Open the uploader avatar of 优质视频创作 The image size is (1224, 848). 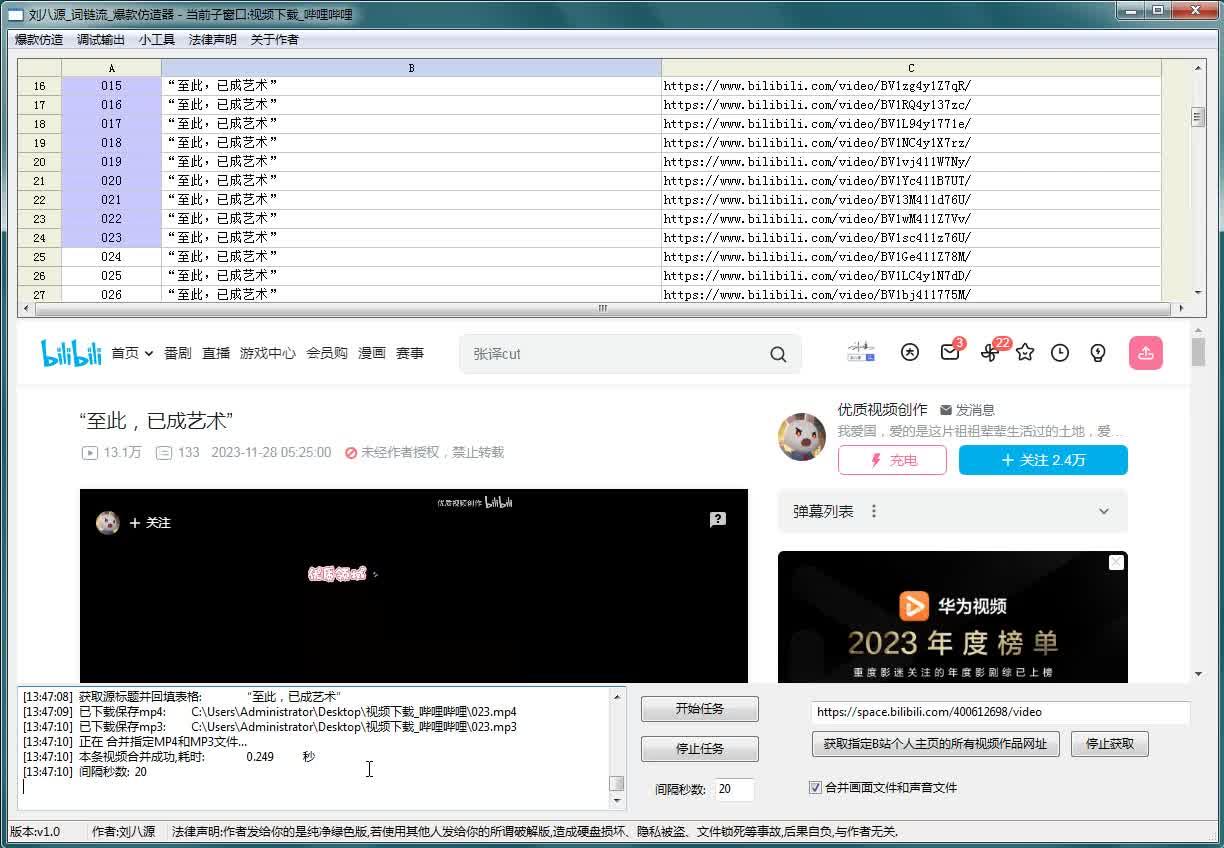click(x=802, y=436)
